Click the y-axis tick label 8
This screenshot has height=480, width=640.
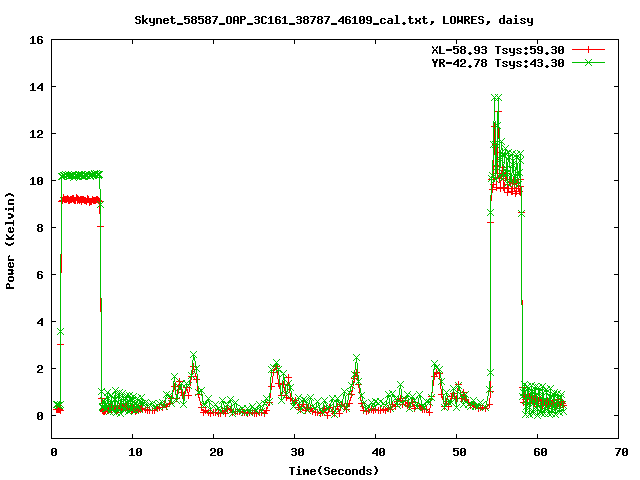click(40, 228)
